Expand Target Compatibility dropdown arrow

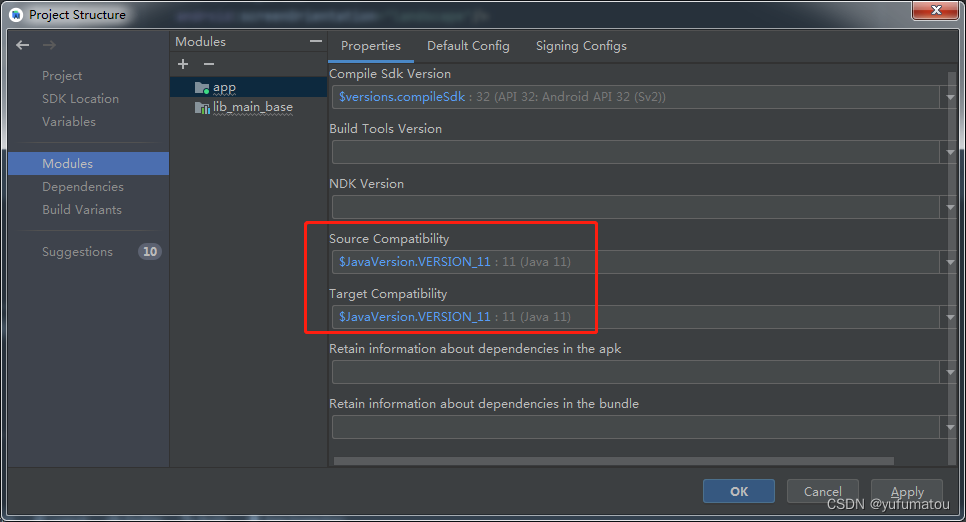(x=949, y=317)
